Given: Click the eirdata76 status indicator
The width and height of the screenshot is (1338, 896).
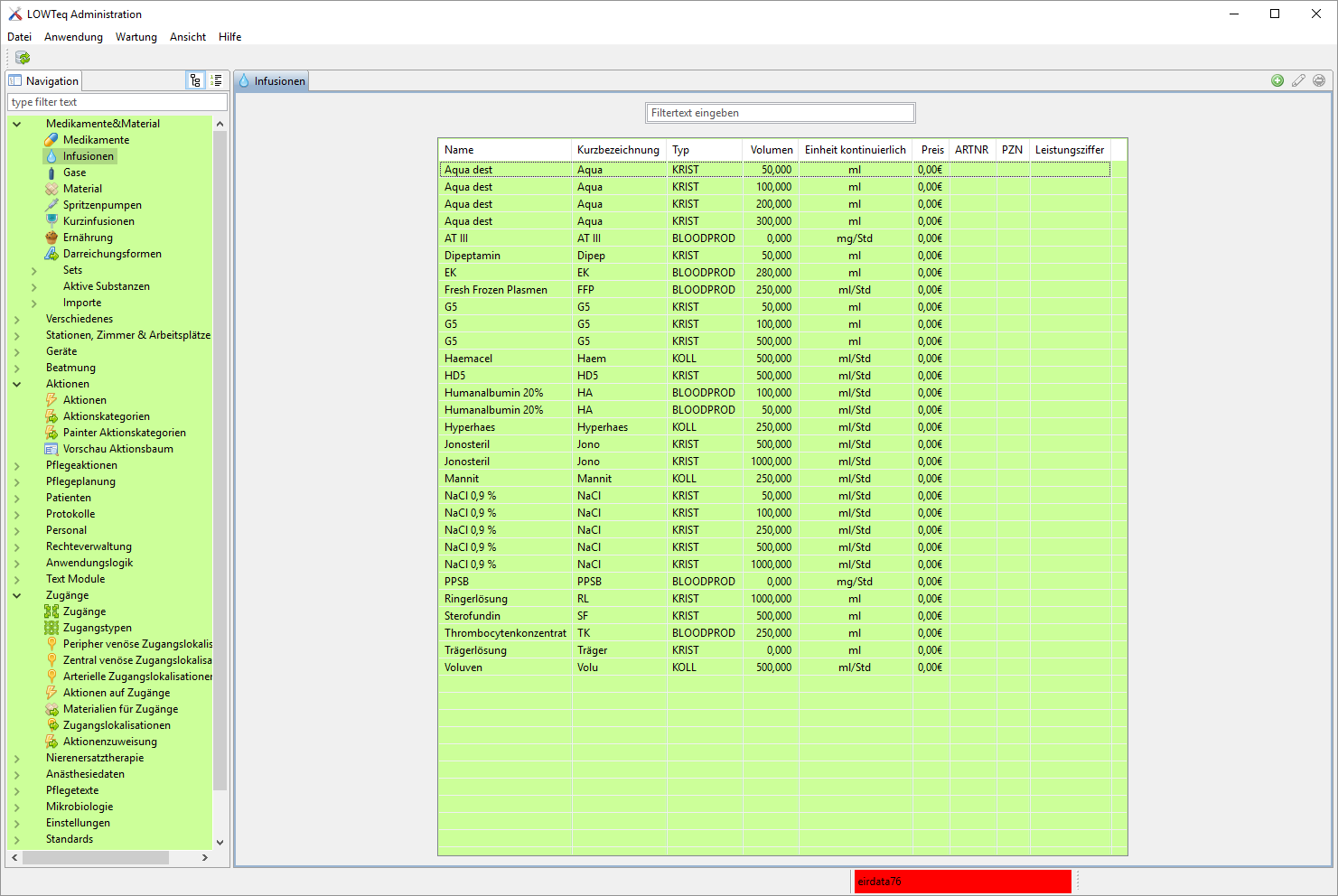Looking at the screenshot, I should [961, 881].
